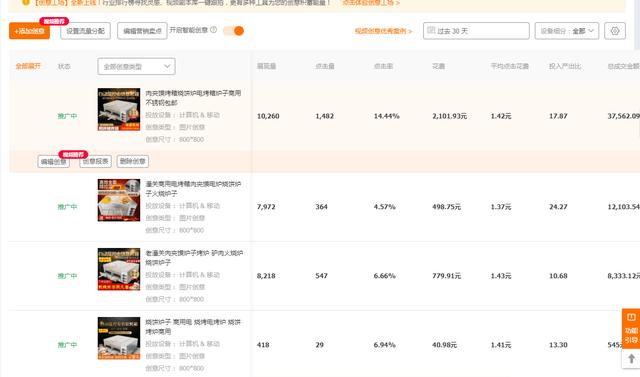Screen dimensions: 640x377
Task: Click the 推广中 status in the 10,260 row
Action: point(67,116)
